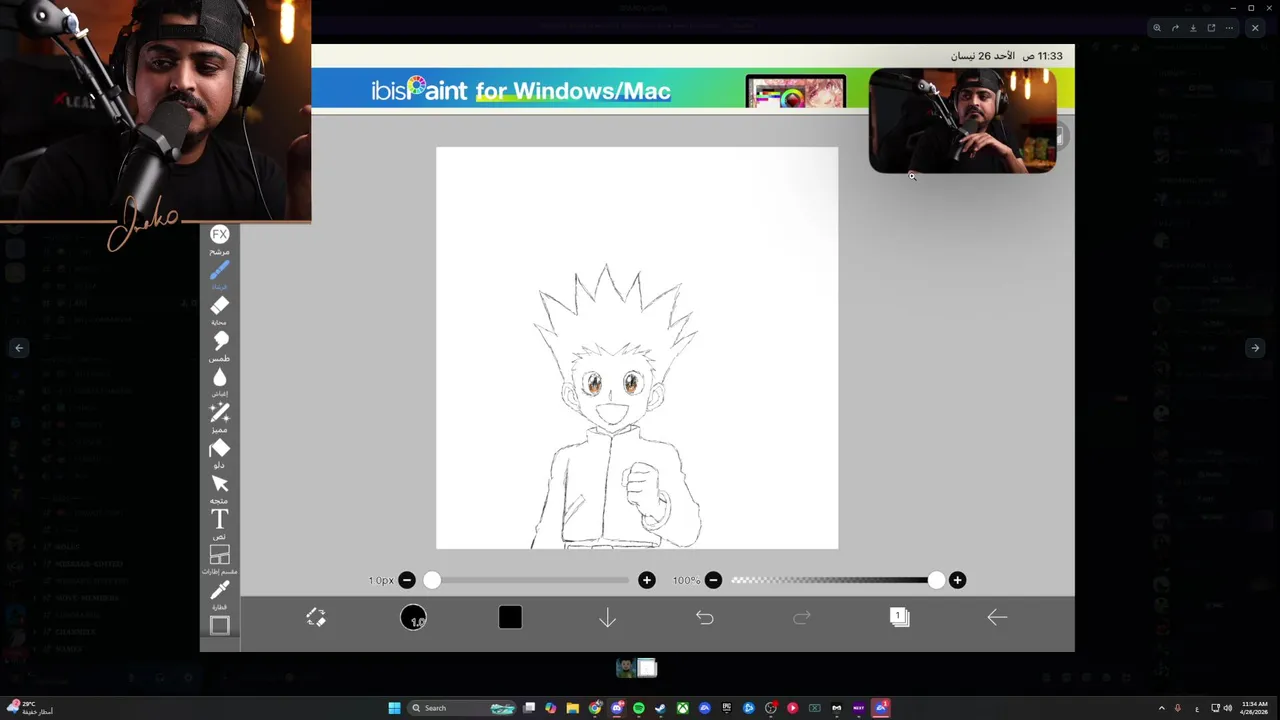Open the black color swatch
Screen dimensions: 1280x720
pos(510,618)
